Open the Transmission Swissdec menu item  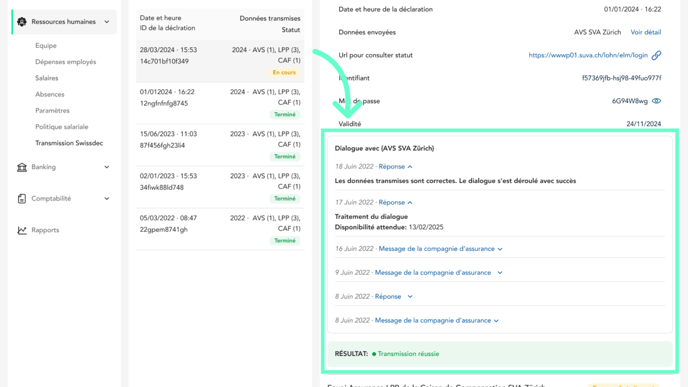(x=69, y=143)
